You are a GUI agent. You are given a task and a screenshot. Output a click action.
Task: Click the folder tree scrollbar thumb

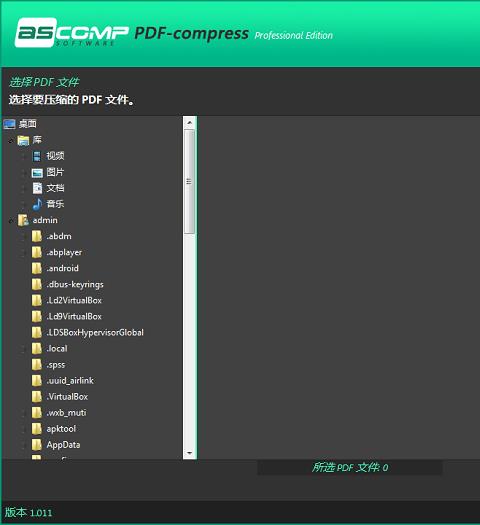[x=189, y=182]
